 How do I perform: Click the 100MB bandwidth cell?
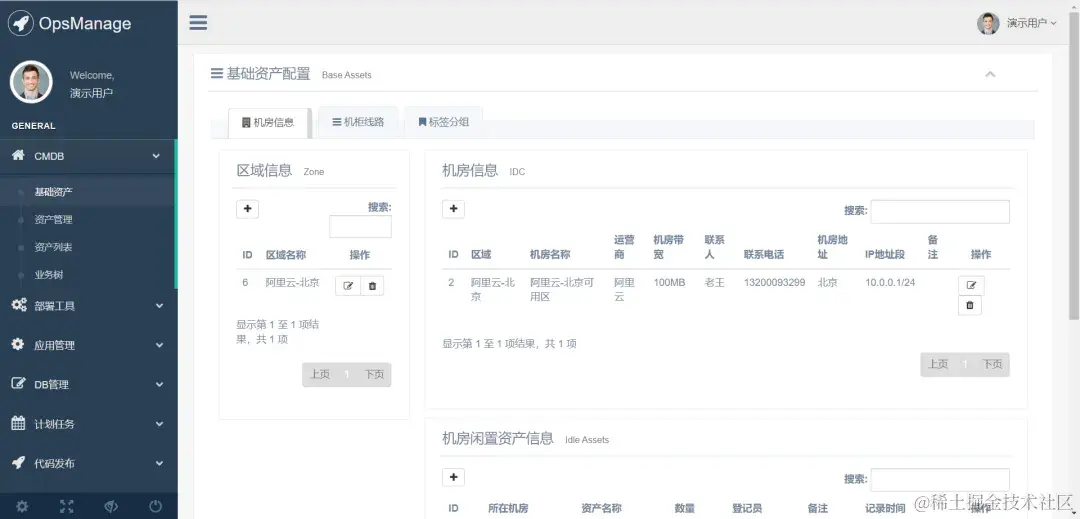pyautogui.click(x=669, y=282)
